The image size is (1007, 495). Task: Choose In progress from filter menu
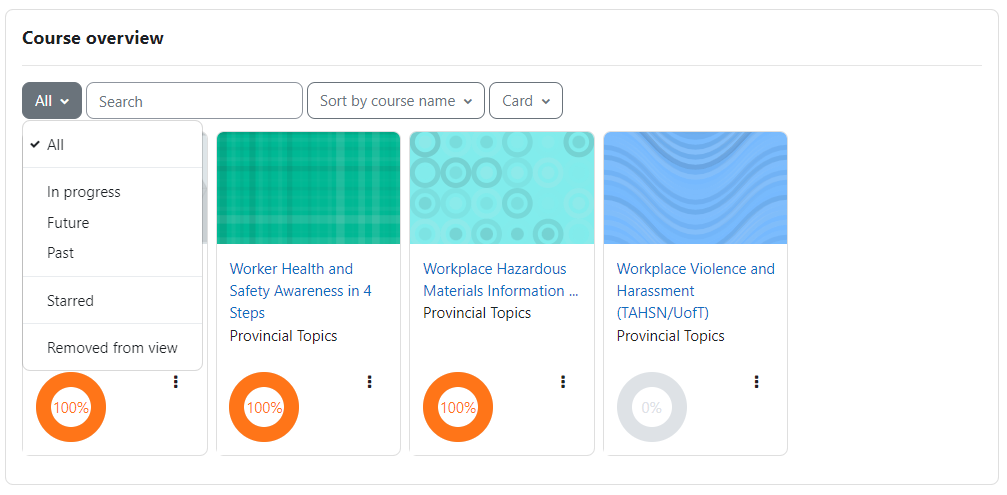tap(112, 192)
